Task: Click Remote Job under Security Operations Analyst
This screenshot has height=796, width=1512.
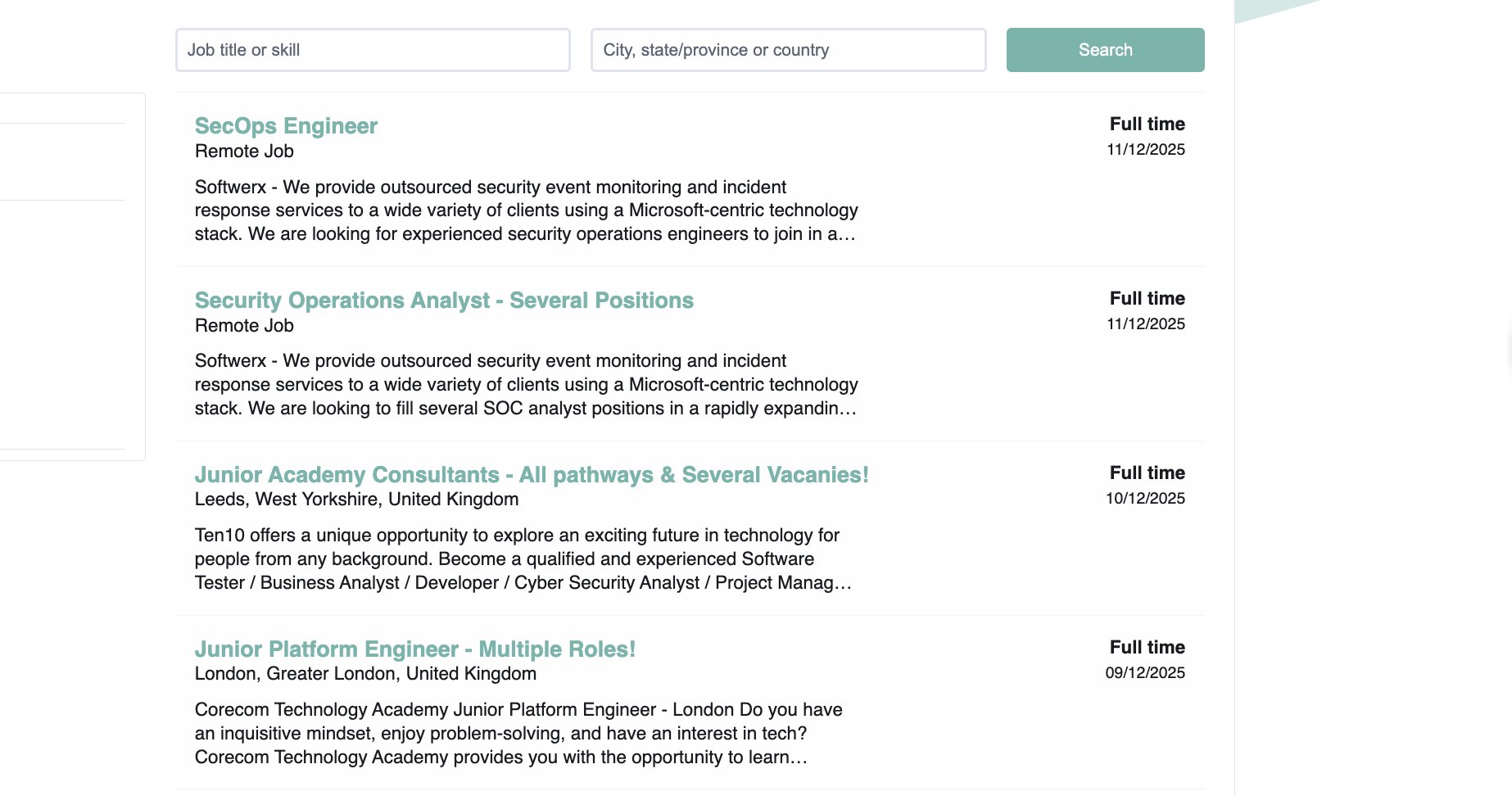Action: pos(244,326)
